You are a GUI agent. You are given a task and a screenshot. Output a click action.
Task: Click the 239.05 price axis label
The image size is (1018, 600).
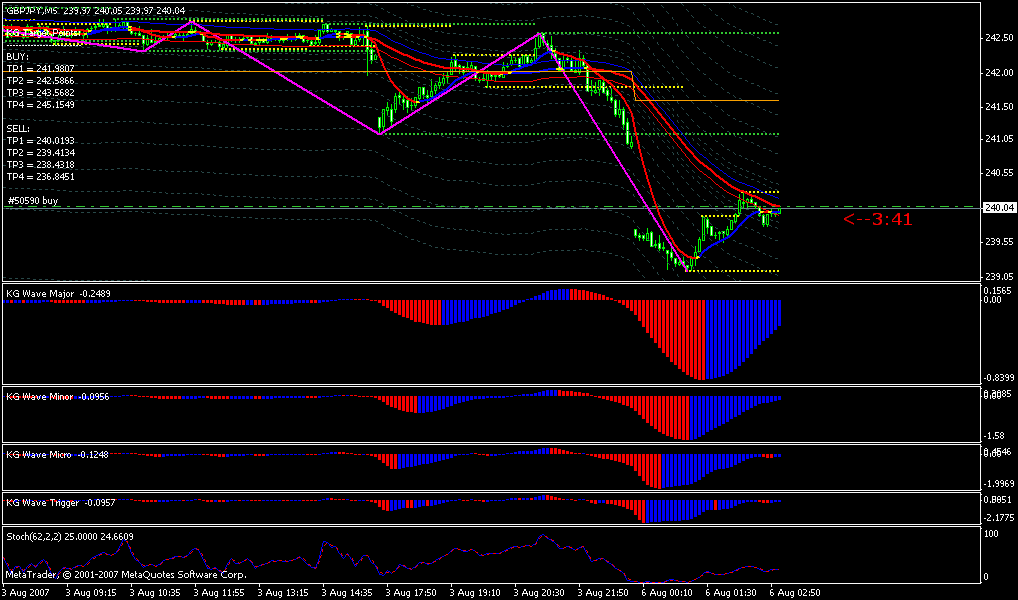click(x=999, y=276)
